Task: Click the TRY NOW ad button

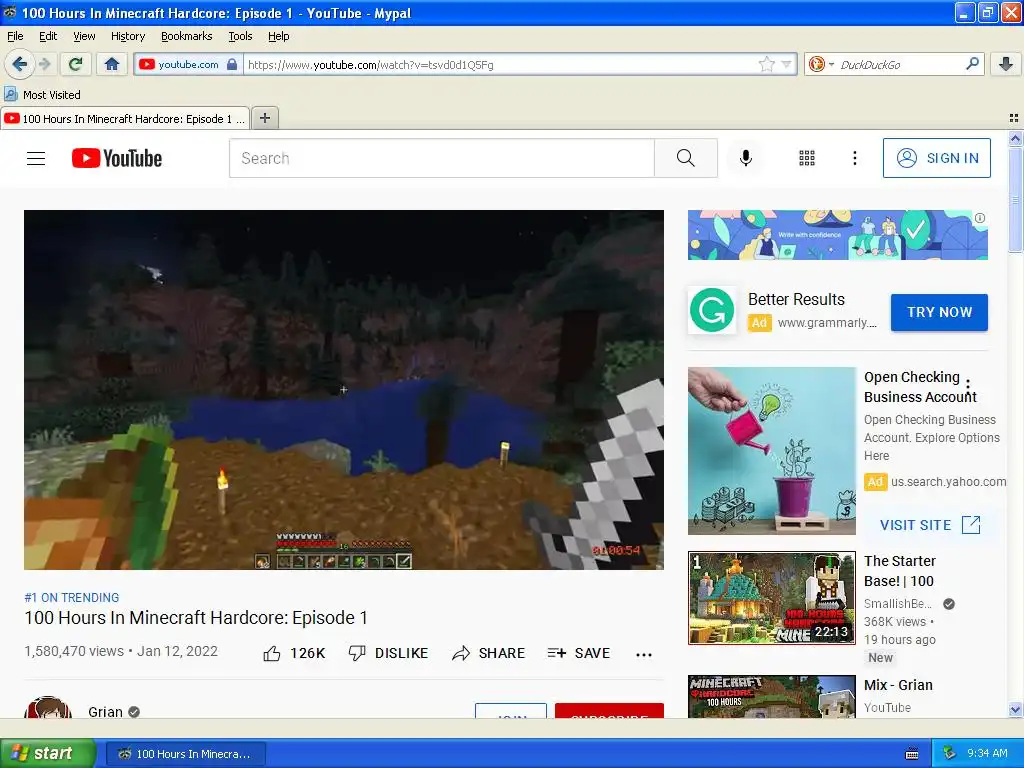Action: click(939, 312)
